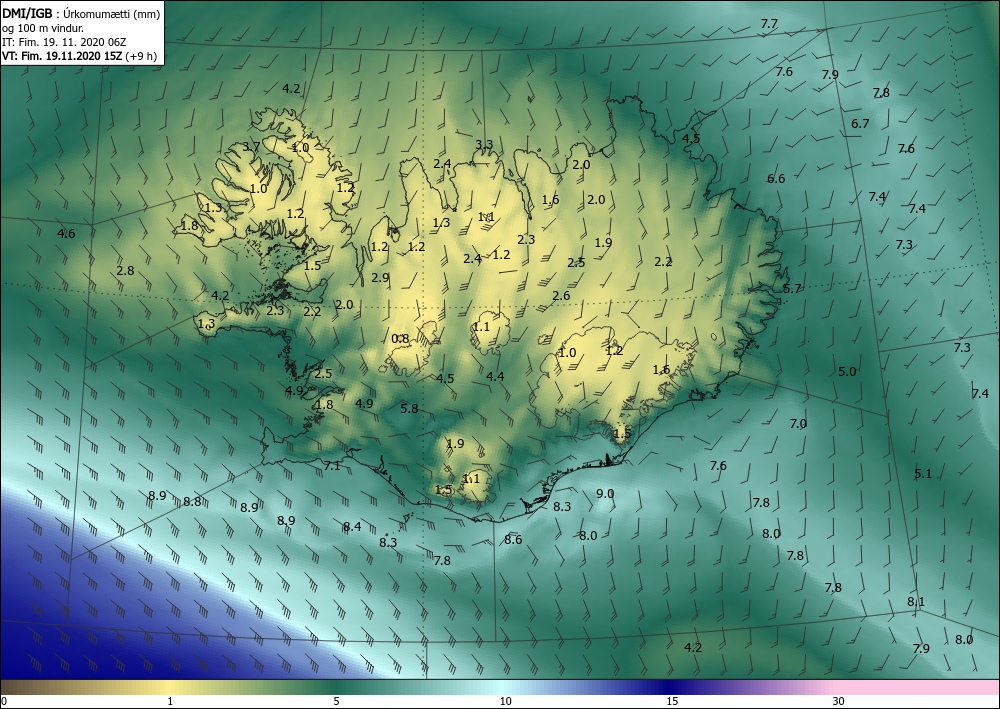This screenshot has height=709, width=1000.
Task: Click the '5' label under the colour scale
Action: tap(336, 701)
